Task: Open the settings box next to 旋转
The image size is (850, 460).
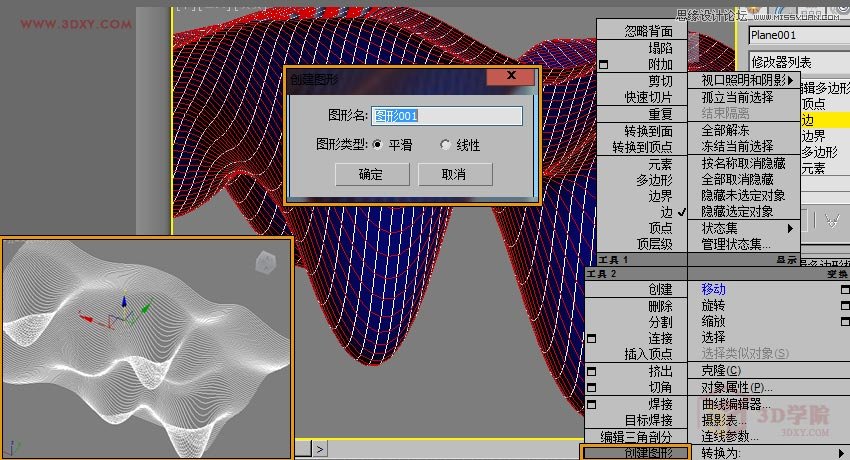Action: coord(845,306)
